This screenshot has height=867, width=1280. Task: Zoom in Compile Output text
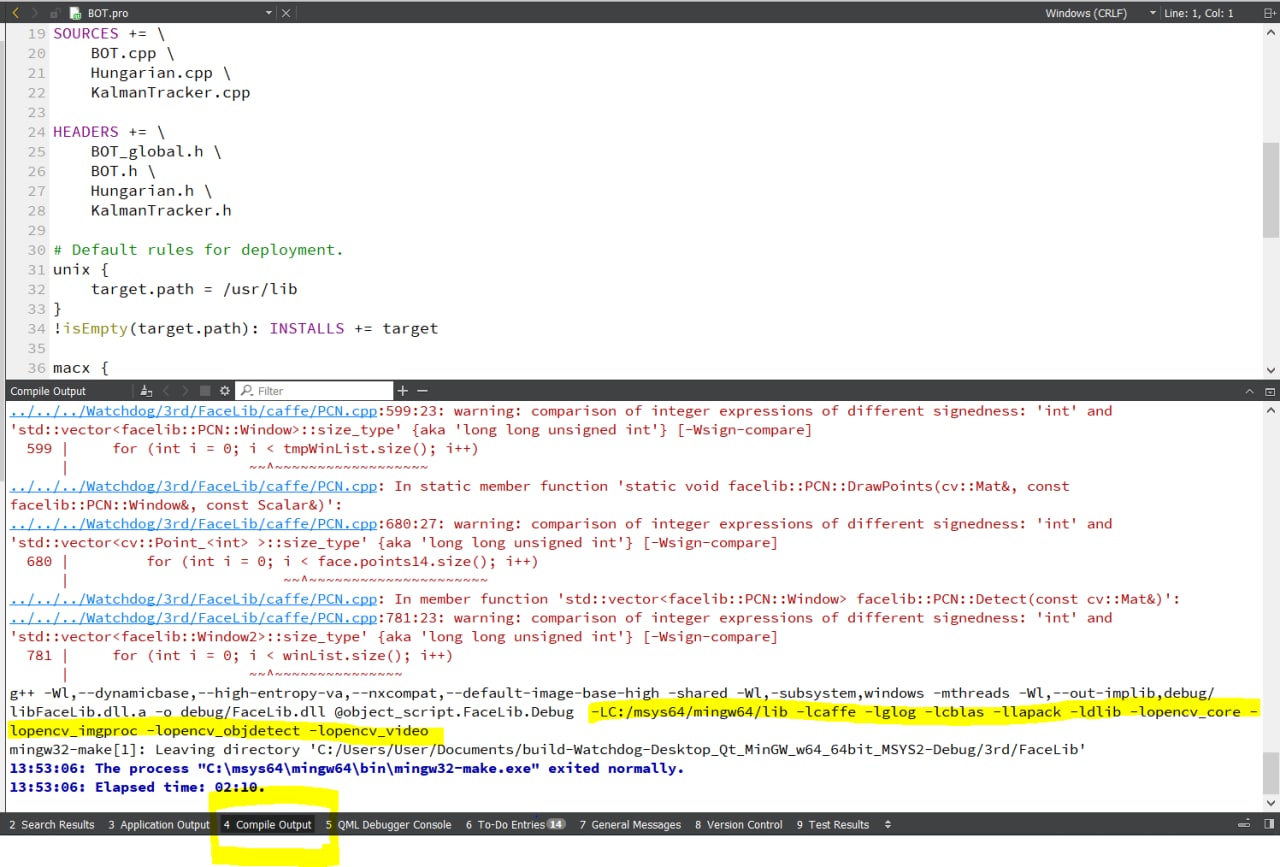403,391
